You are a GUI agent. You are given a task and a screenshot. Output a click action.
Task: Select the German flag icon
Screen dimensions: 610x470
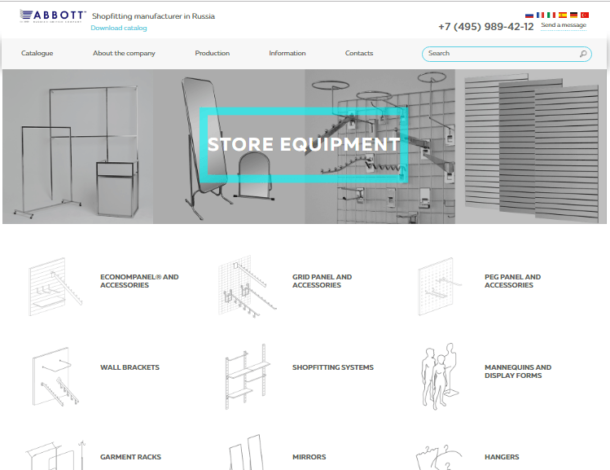(573, 15)
